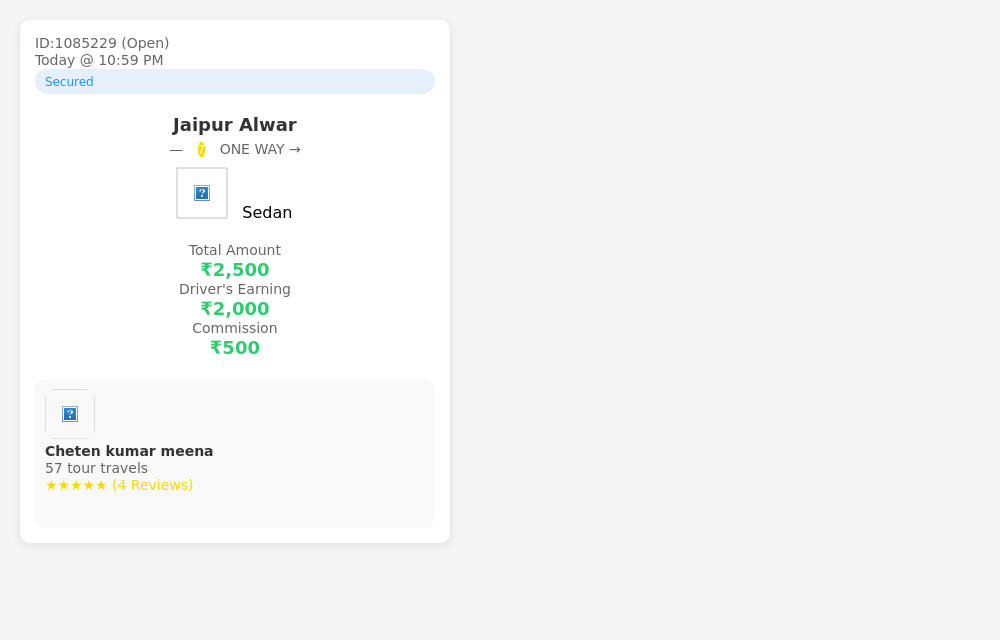The image size is (1000, 640).
Task: Click the ₹500 commission value
Action: click(x=235, y=347)
